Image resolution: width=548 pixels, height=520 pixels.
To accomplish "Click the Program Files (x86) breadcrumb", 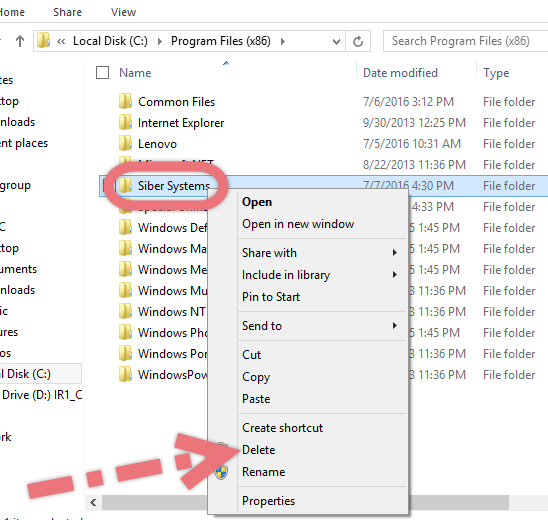I will coord(221,41).
